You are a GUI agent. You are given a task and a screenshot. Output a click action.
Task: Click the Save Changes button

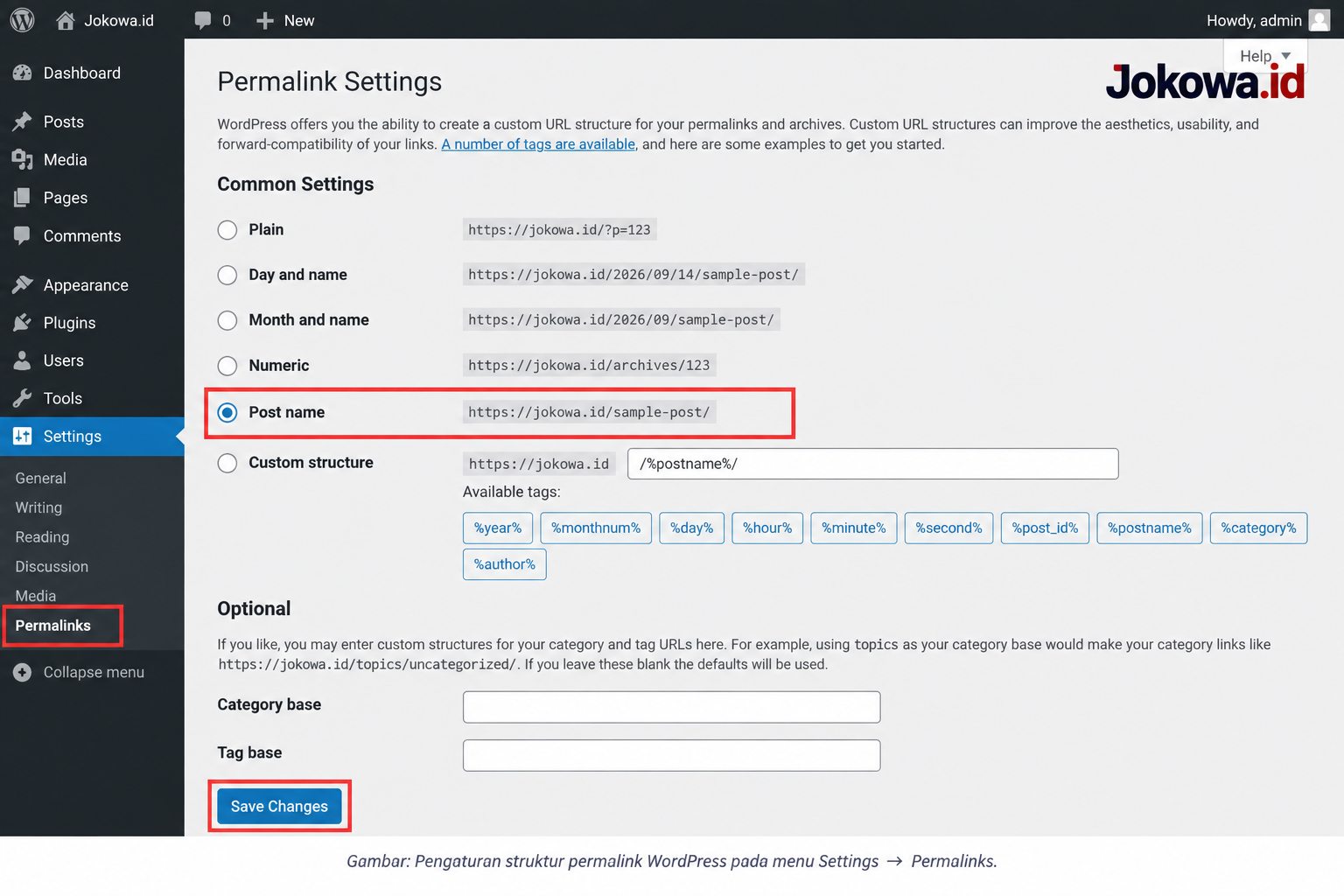(x=279, y=806)
